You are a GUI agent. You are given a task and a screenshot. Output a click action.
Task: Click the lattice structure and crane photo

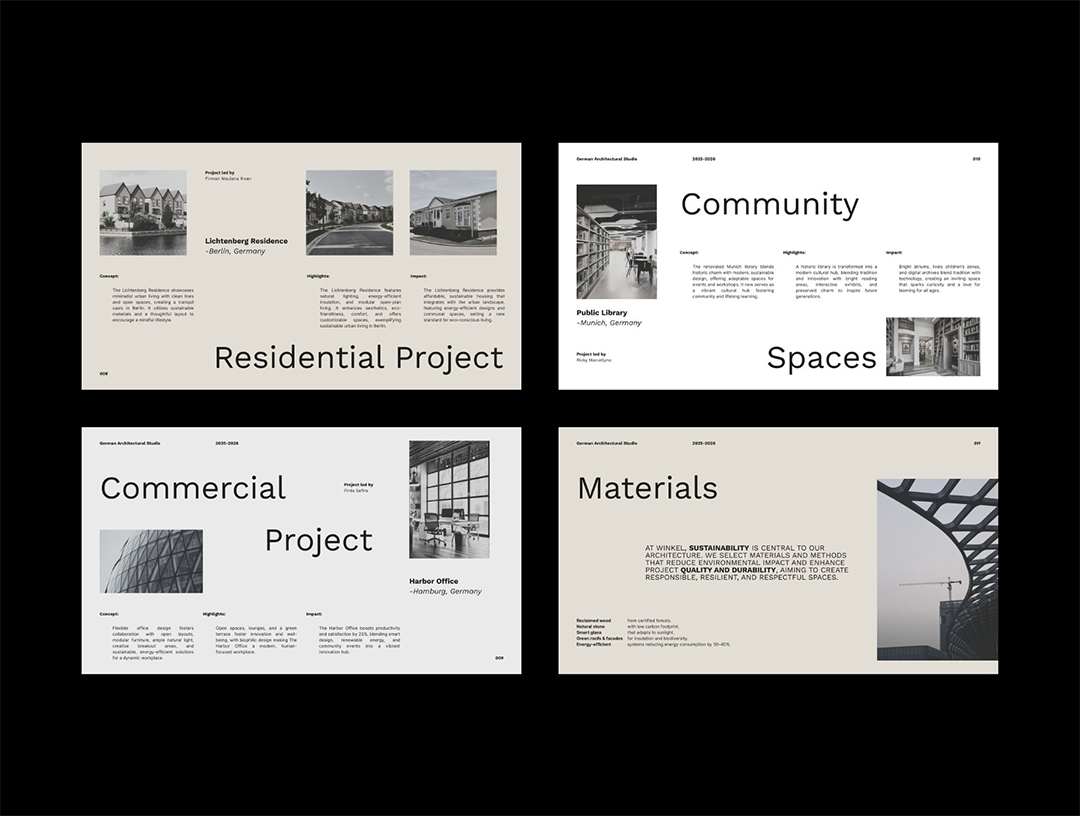point(937,569)
